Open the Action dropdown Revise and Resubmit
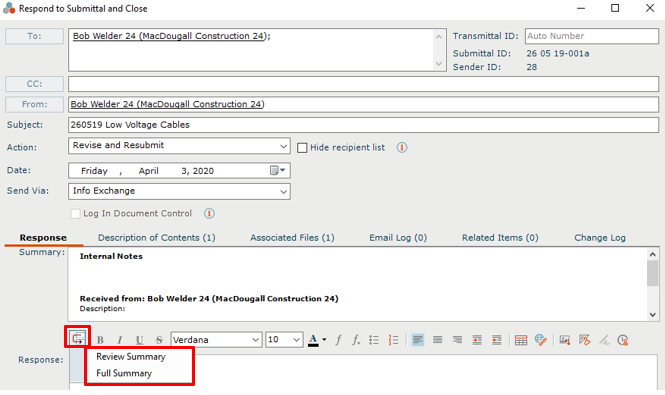Image resolution: width=665 pixels, height=395 pixels. pyautogui.click(x=179, y=146)
